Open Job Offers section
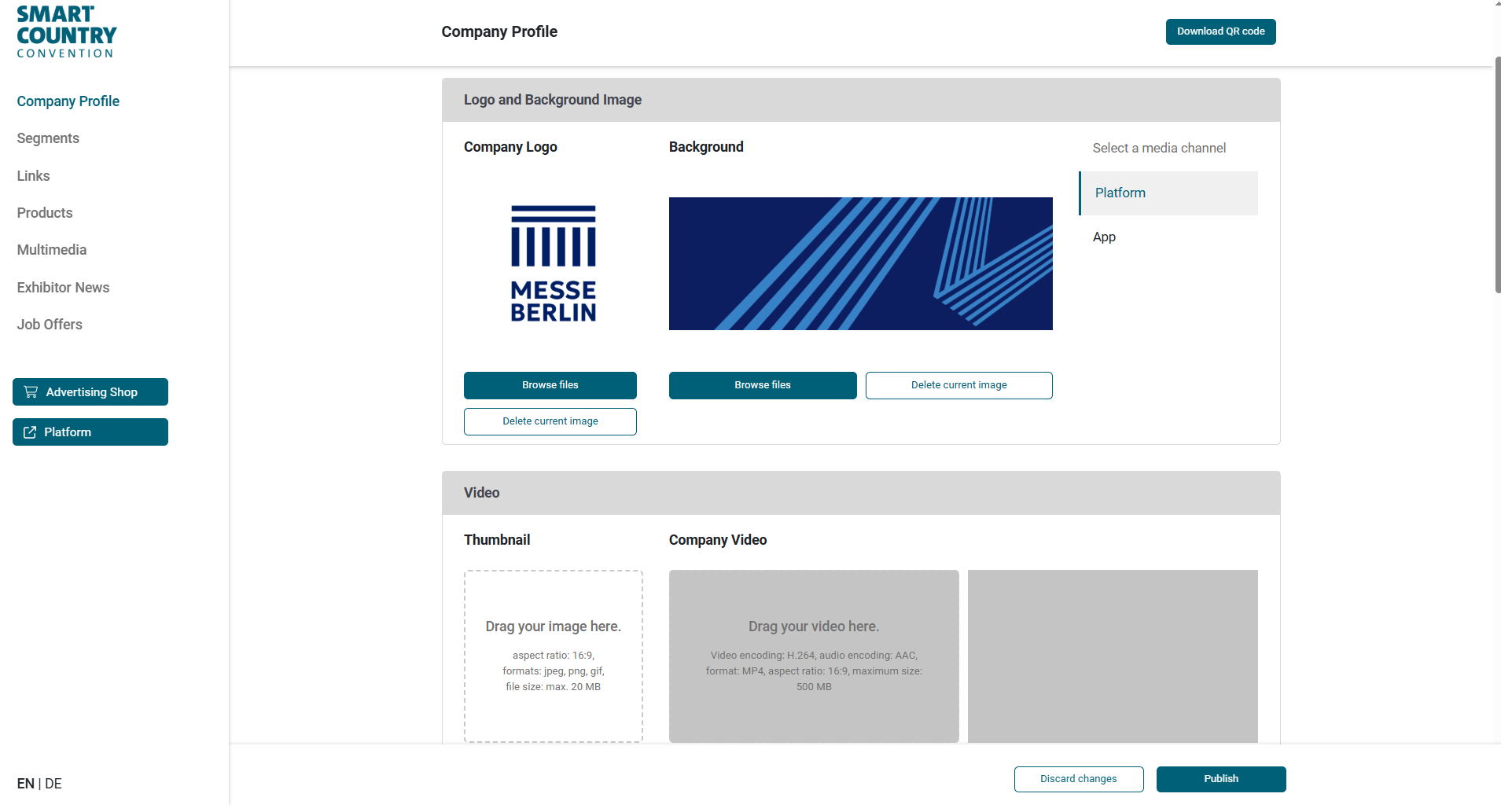Image resolution: width=1501 pixels, height=812 pixels. coord(50,325)
